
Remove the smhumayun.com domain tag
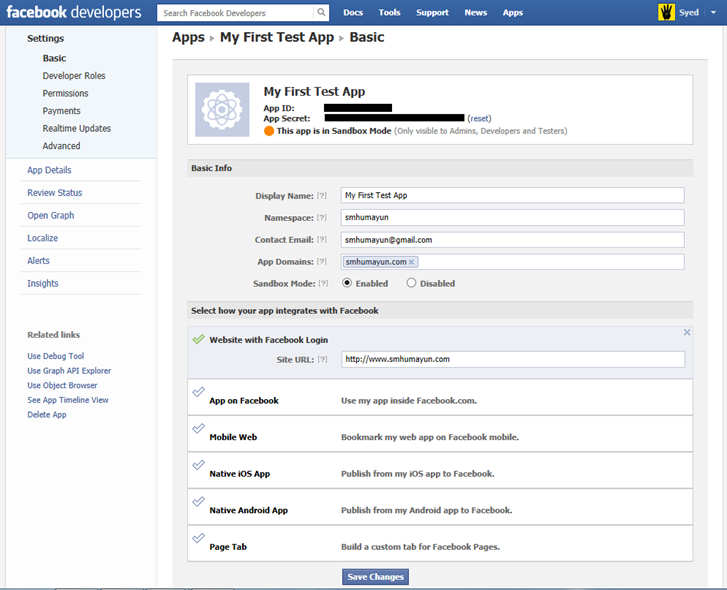pyautogui.click(x=411, y=262)
